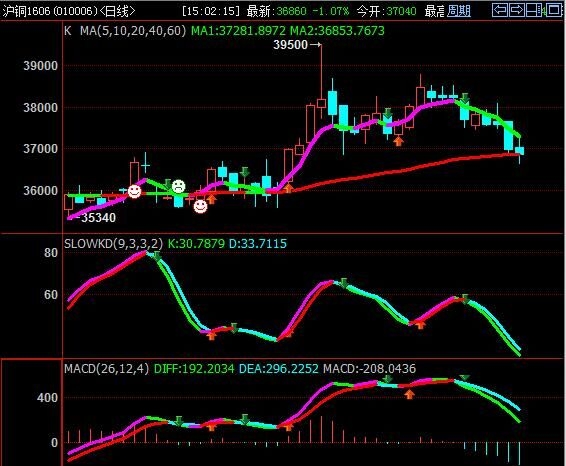Click the latest price 36860 readout
Screen dimensions: 566x466
291,11
